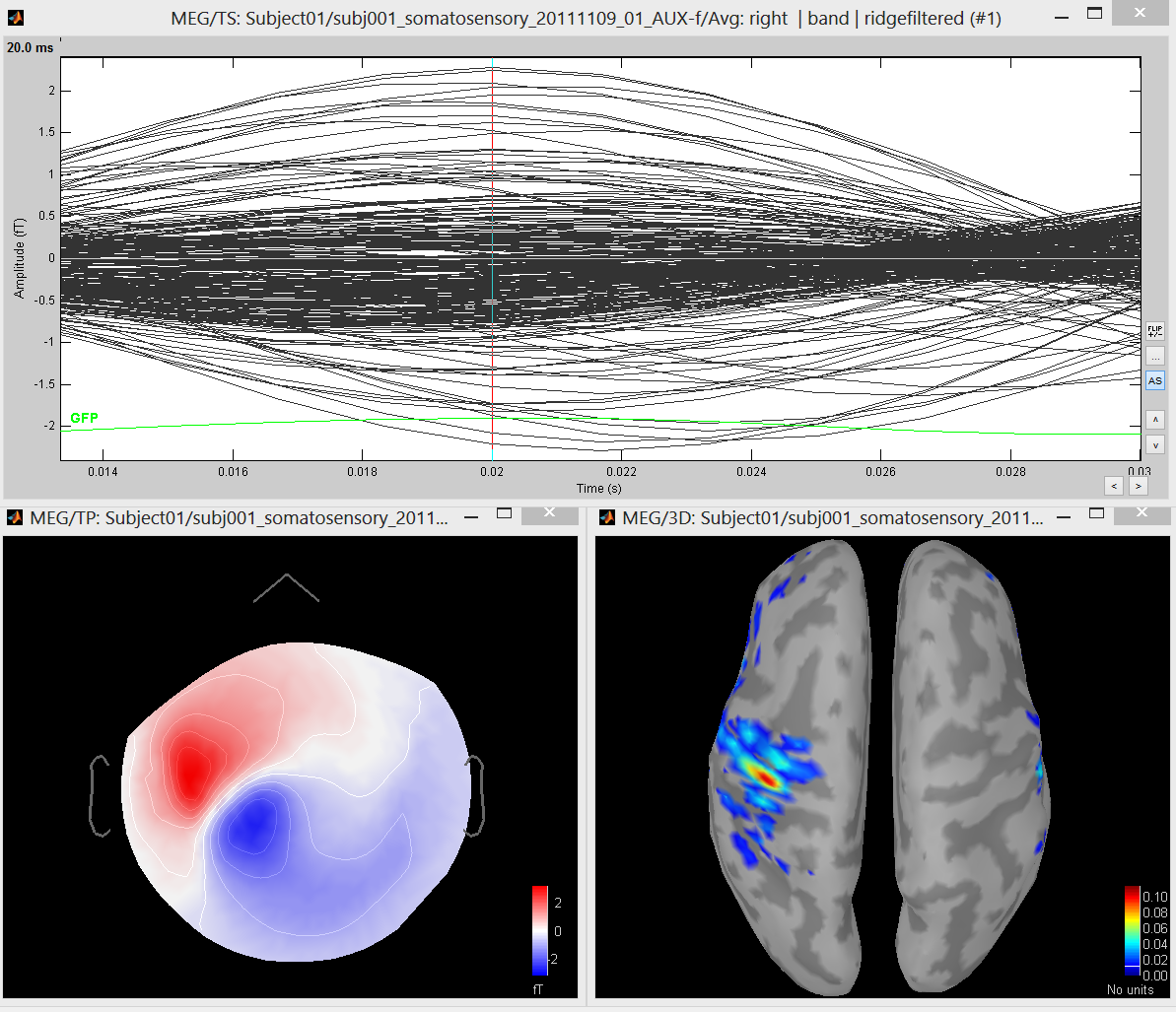Click the red positive peak on topography map
This screenshot has height=1012, width=1176.
[x=189, y=769]
